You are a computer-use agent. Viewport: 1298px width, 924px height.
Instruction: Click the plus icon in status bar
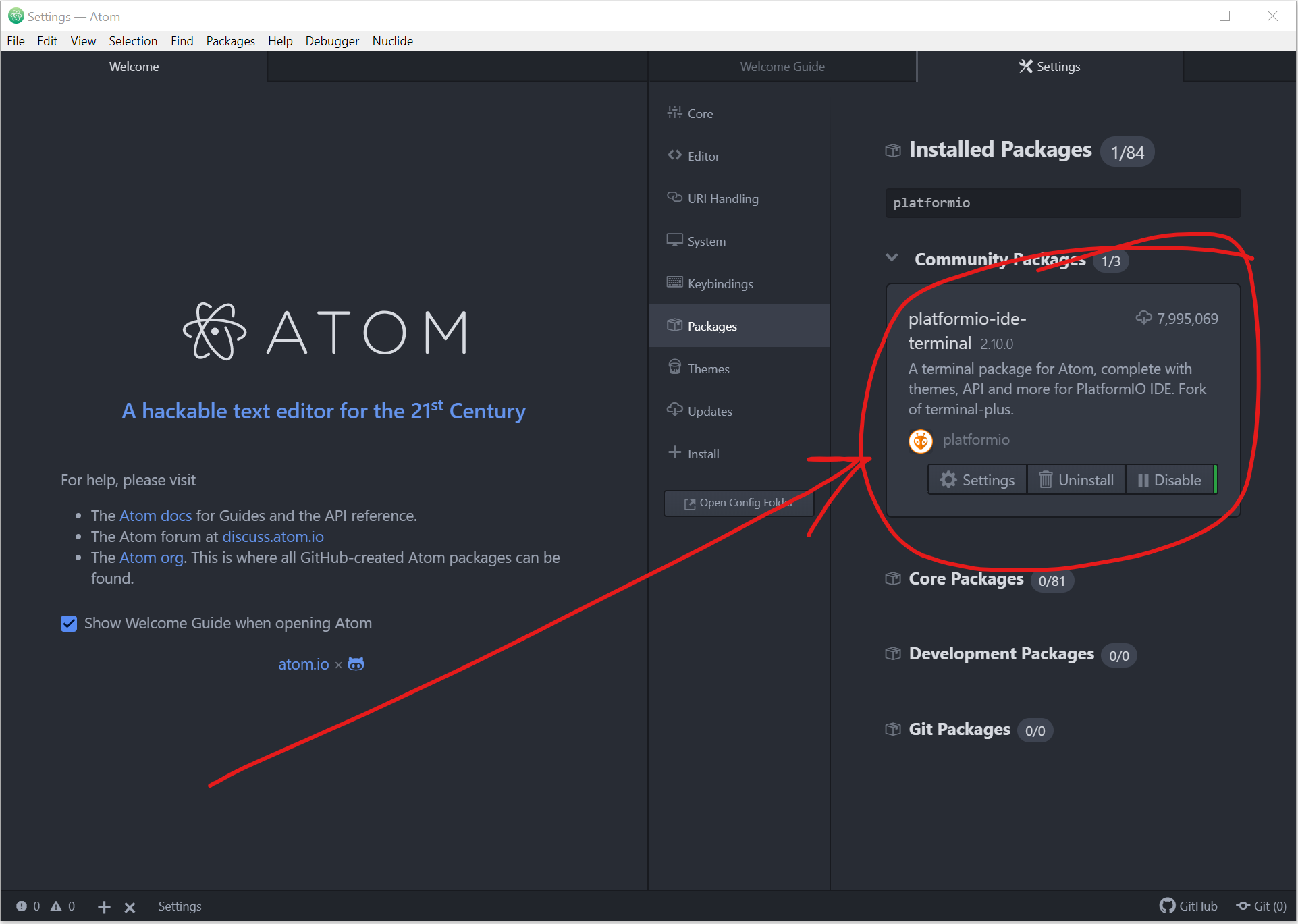104,907
